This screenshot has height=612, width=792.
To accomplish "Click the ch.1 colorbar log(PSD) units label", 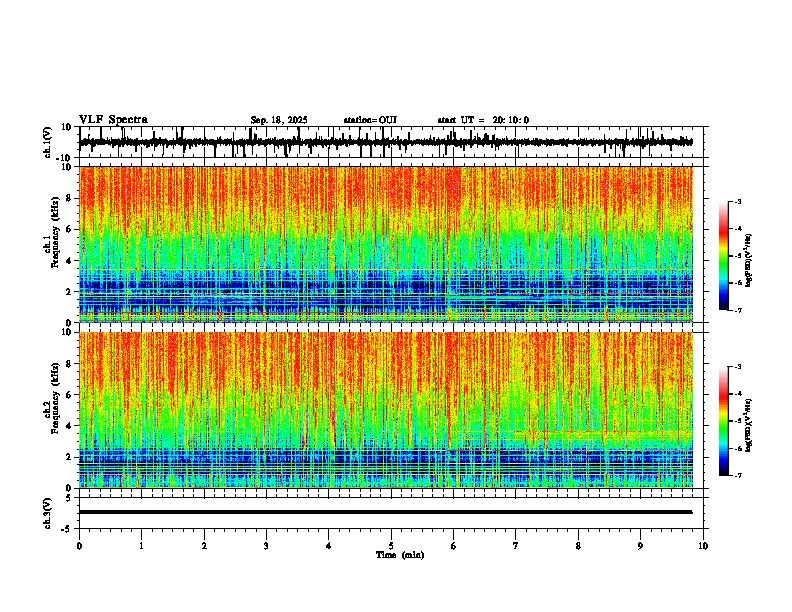I will [748, 261].
